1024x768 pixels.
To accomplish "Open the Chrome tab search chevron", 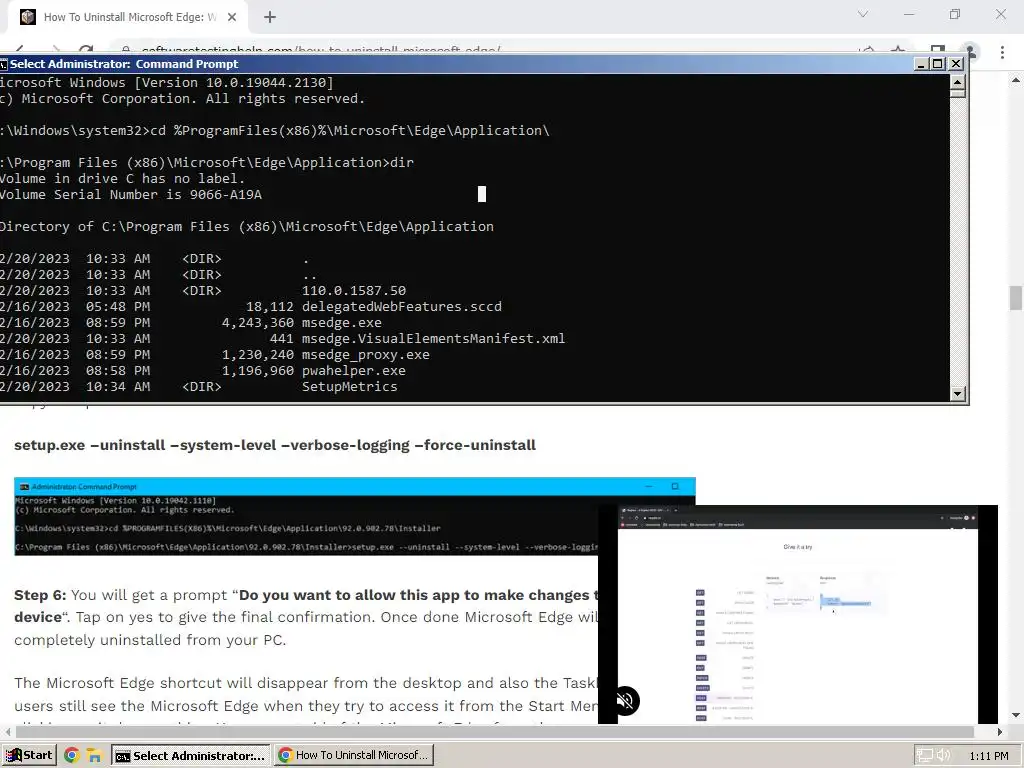I will pos(863,14).
